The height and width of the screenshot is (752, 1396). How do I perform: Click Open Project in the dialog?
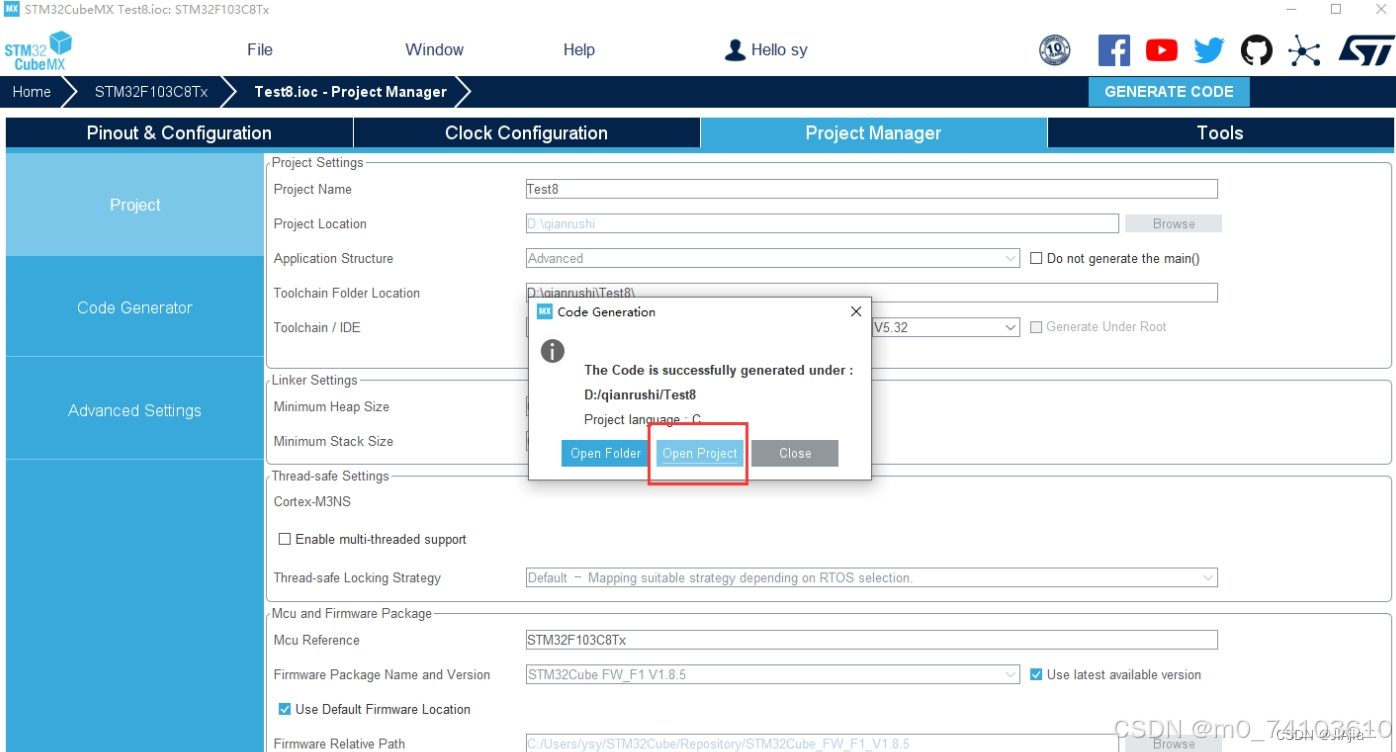[700, 453]
